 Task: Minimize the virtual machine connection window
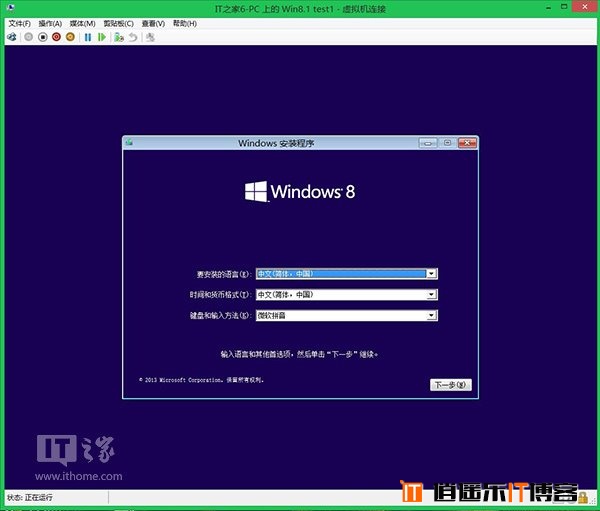(x=549, y=7)
